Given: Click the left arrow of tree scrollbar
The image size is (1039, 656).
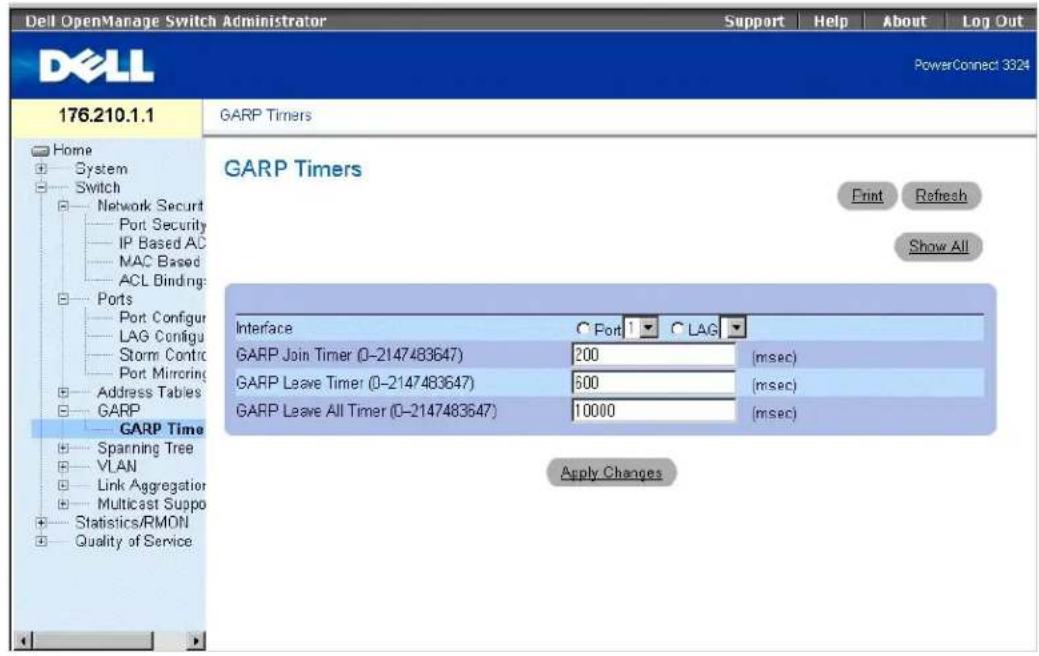Looking at the screenshot, I should tap(24, 641).
